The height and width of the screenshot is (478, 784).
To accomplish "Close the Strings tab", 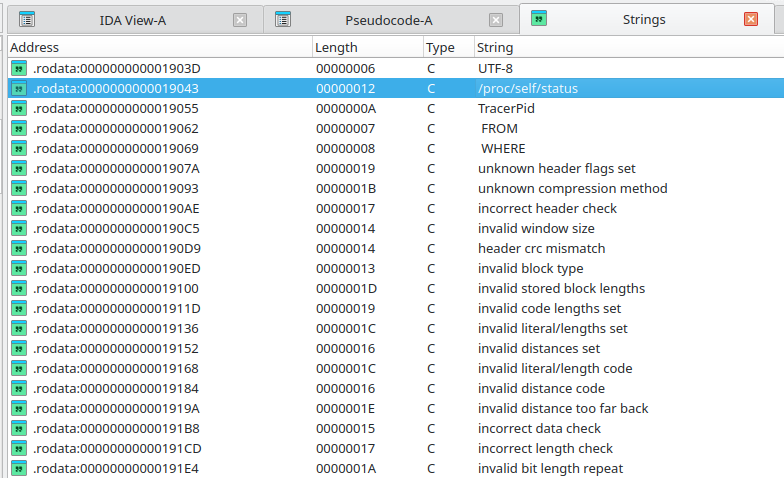I will tap(751, 19).
